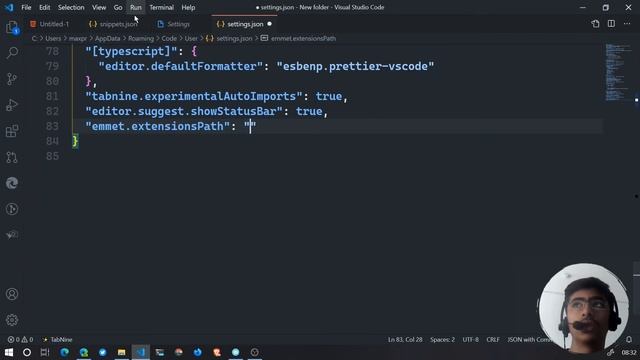The height and width of the screenshot is (360, 640).
Task: Click the Spaces: 2 indentation indicator
Action: (442, 340)
